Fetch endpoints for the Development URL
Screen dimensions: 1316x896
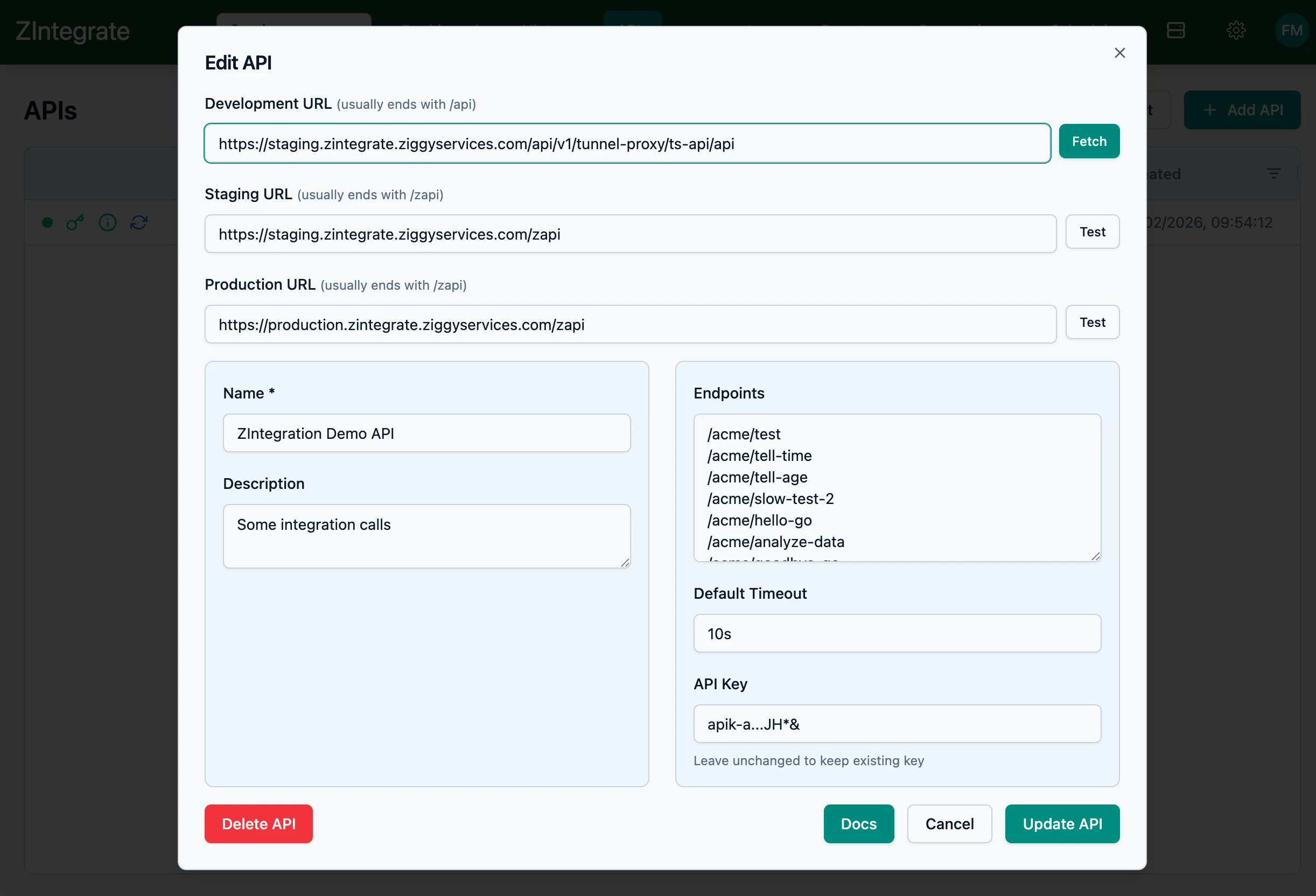(1089, 141)
